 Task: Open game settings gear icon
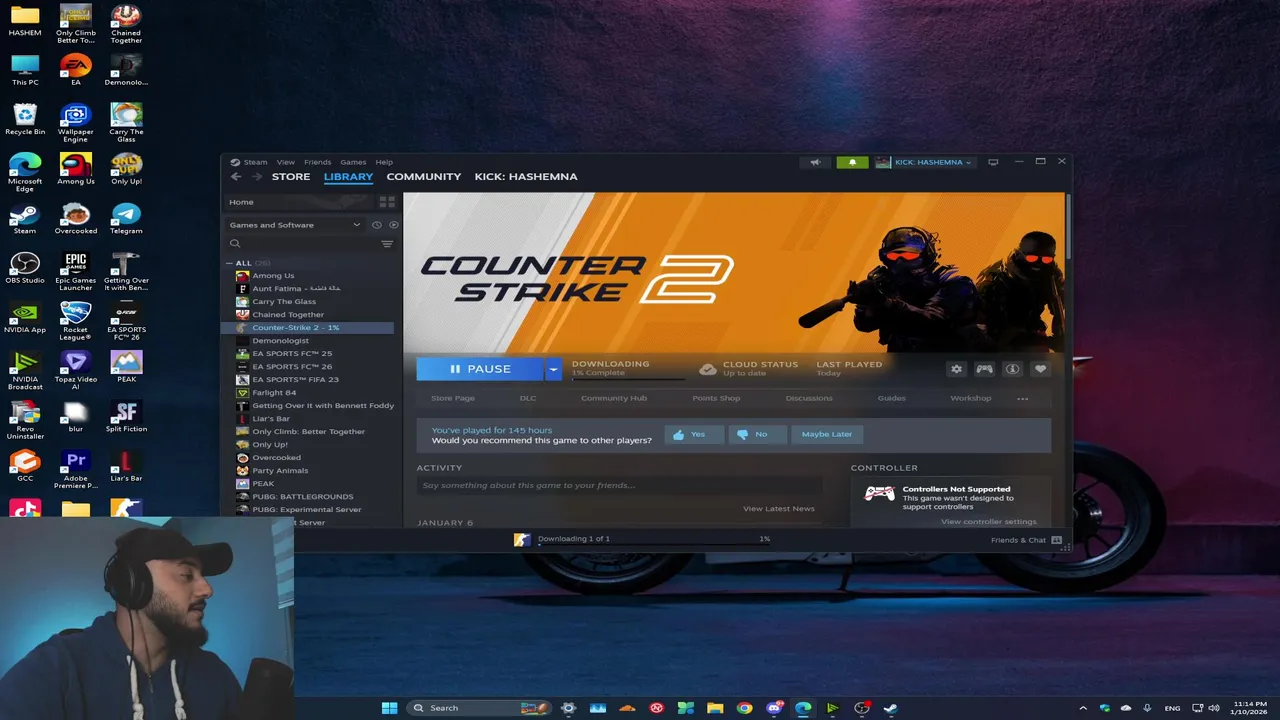coord(956,369)
